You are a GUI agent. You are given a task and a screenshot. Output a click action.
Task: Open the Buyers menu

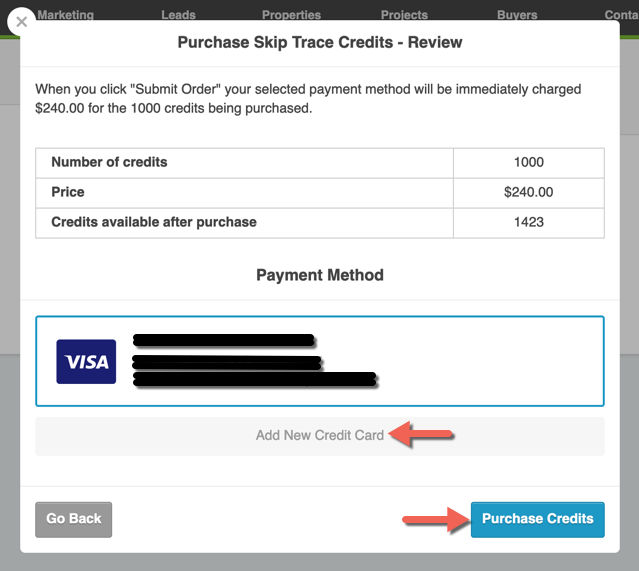[x=517, y=15]
